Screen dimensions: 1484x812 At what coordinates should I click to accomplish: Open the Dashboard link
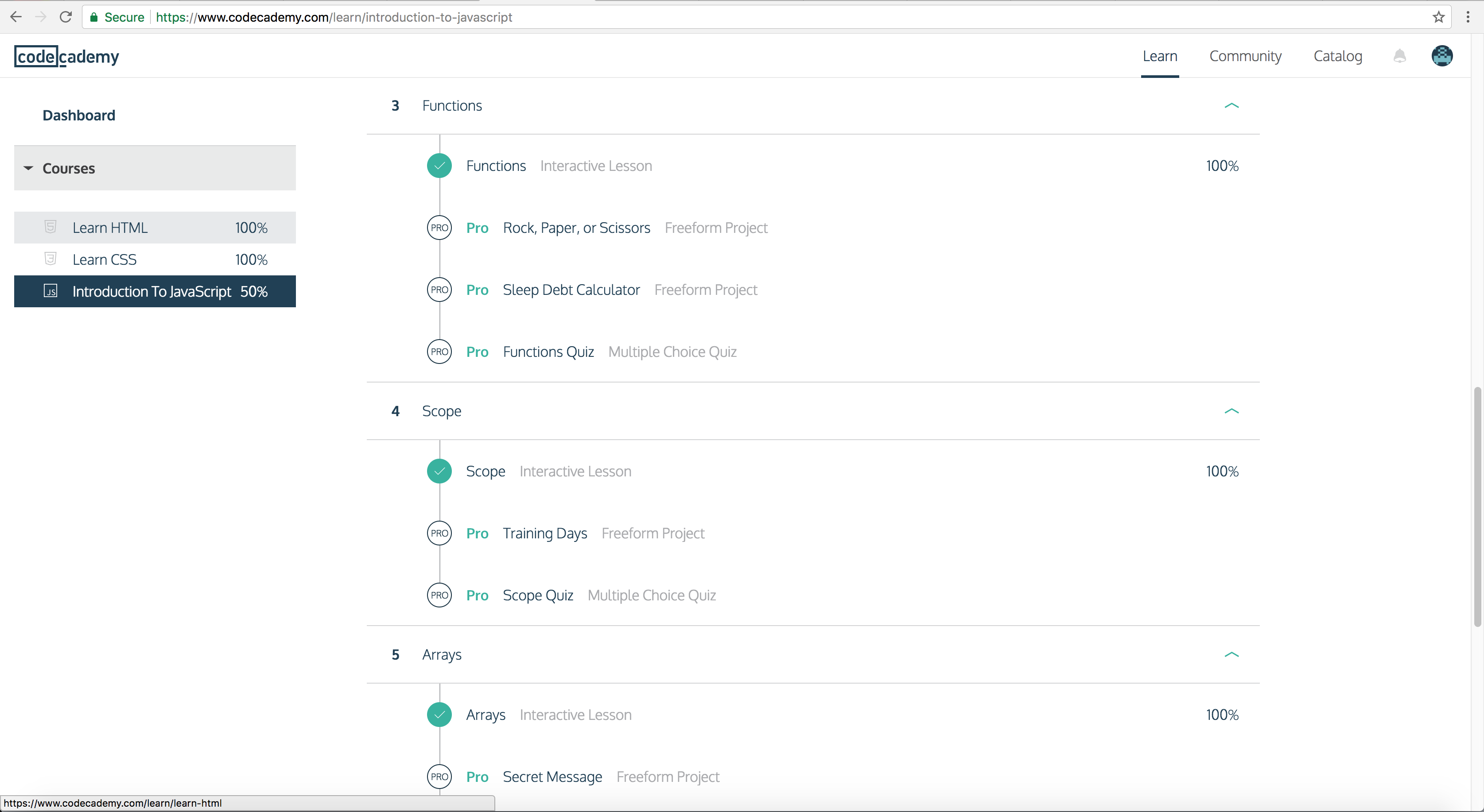pos(79,115)
